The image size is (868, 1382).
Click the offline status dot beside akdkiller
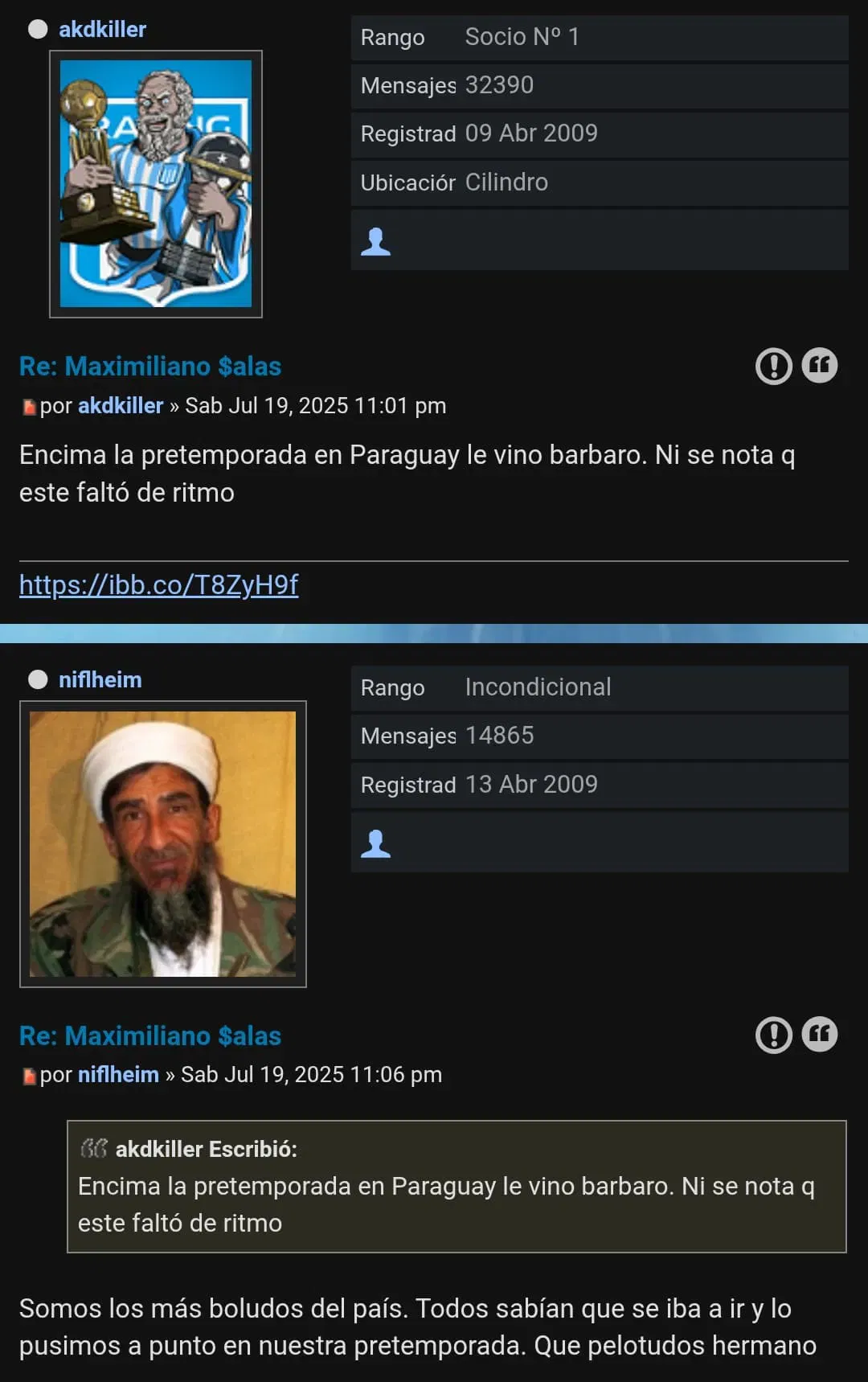[38, 30]
